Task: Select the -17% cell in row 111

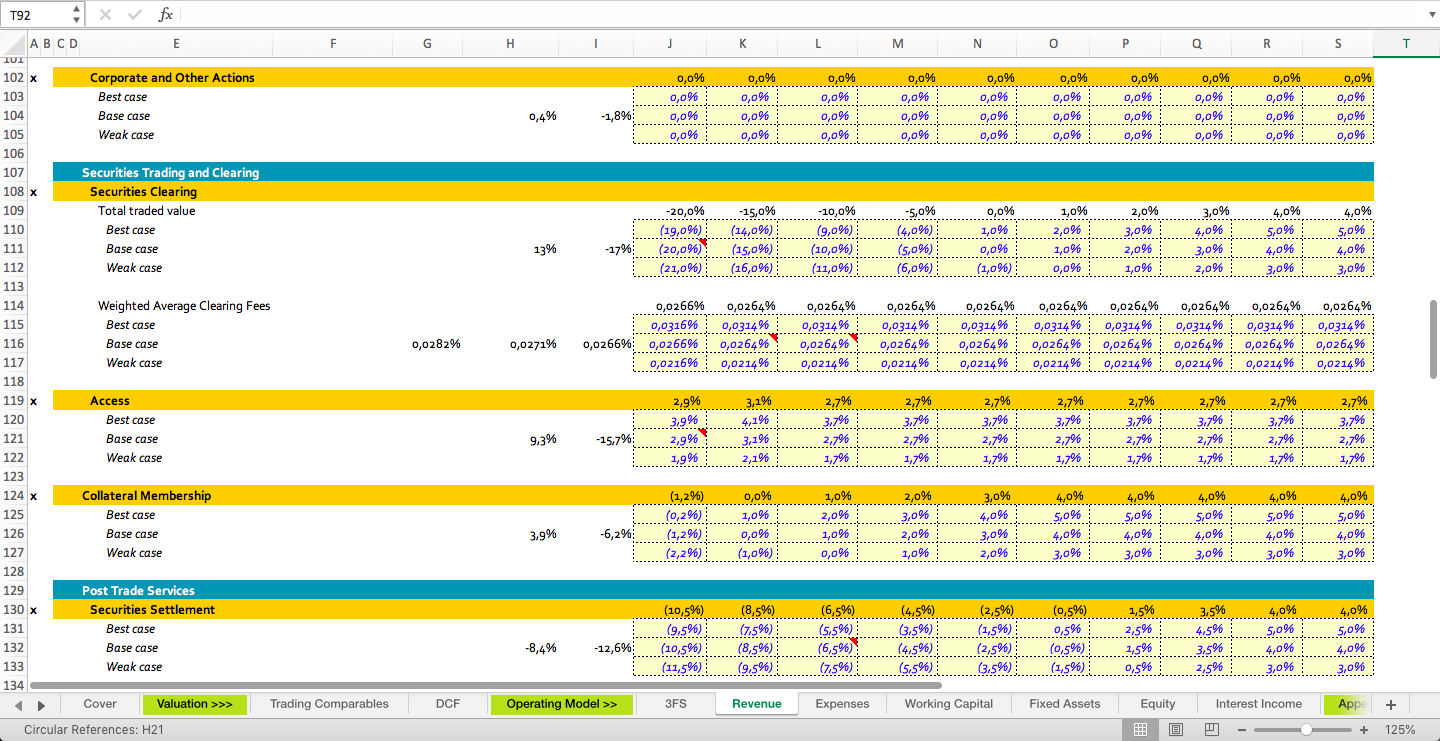Action: 596,249
